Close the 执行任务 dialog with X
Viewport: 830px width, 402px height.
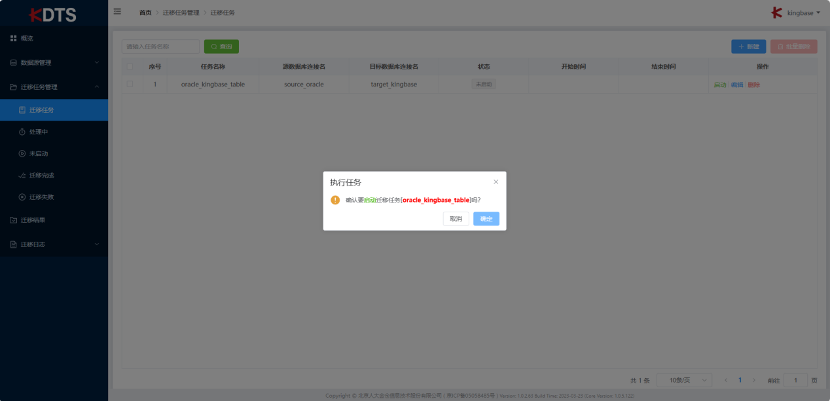(496, 182)
